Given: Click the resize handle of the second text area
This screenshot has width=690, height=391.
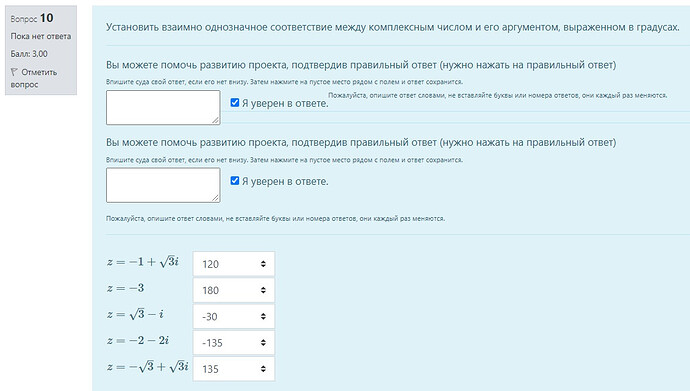Looking at the screenshot, I should pyautogui.click(x=216, y=198).
